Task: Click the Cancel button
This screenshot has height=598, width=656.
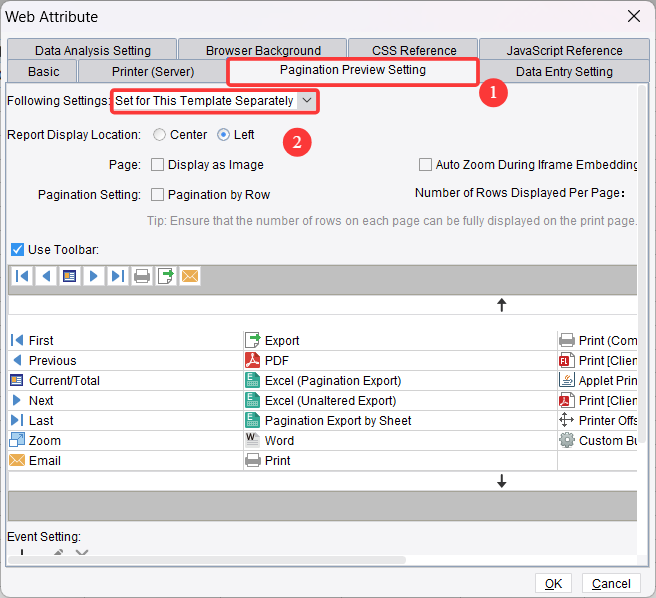Action: [x=611, y=583]
